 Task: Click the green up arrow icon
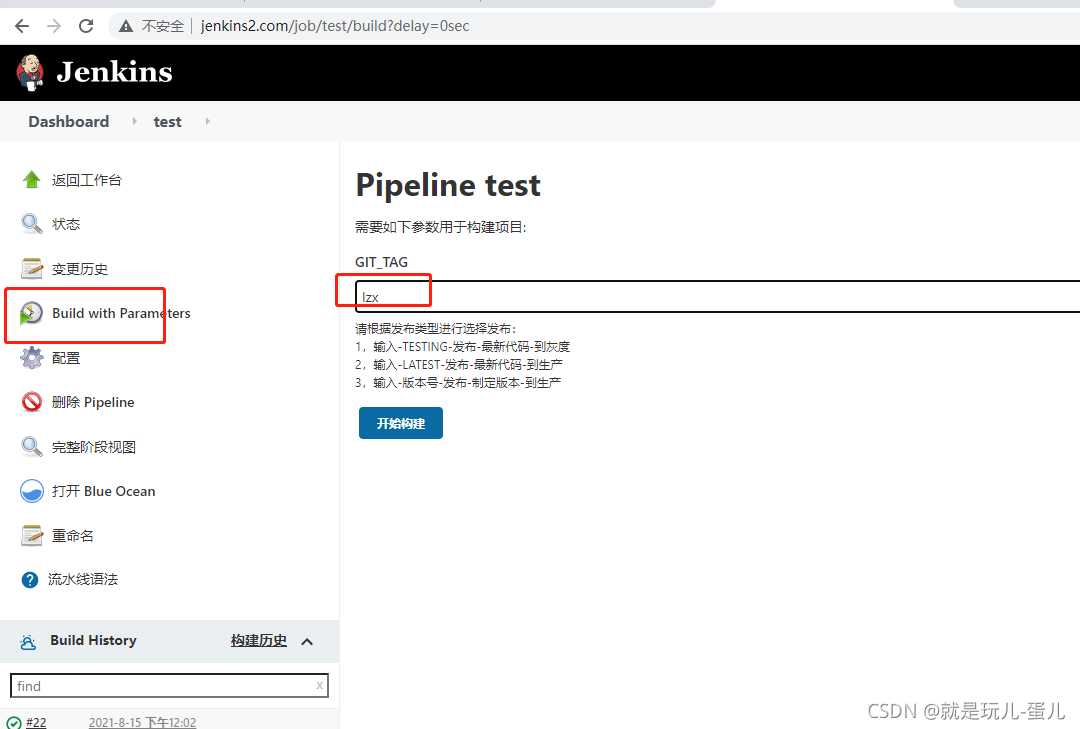pos(32,180)
